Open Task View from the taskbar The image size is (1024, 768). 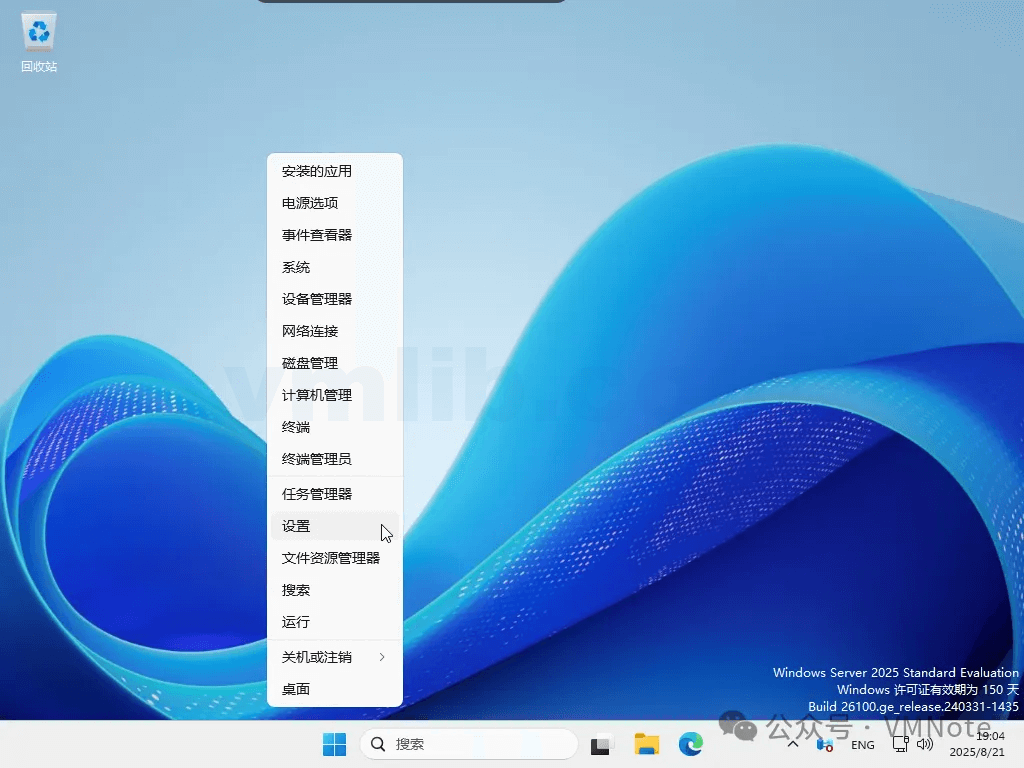(x=601, y=744)
